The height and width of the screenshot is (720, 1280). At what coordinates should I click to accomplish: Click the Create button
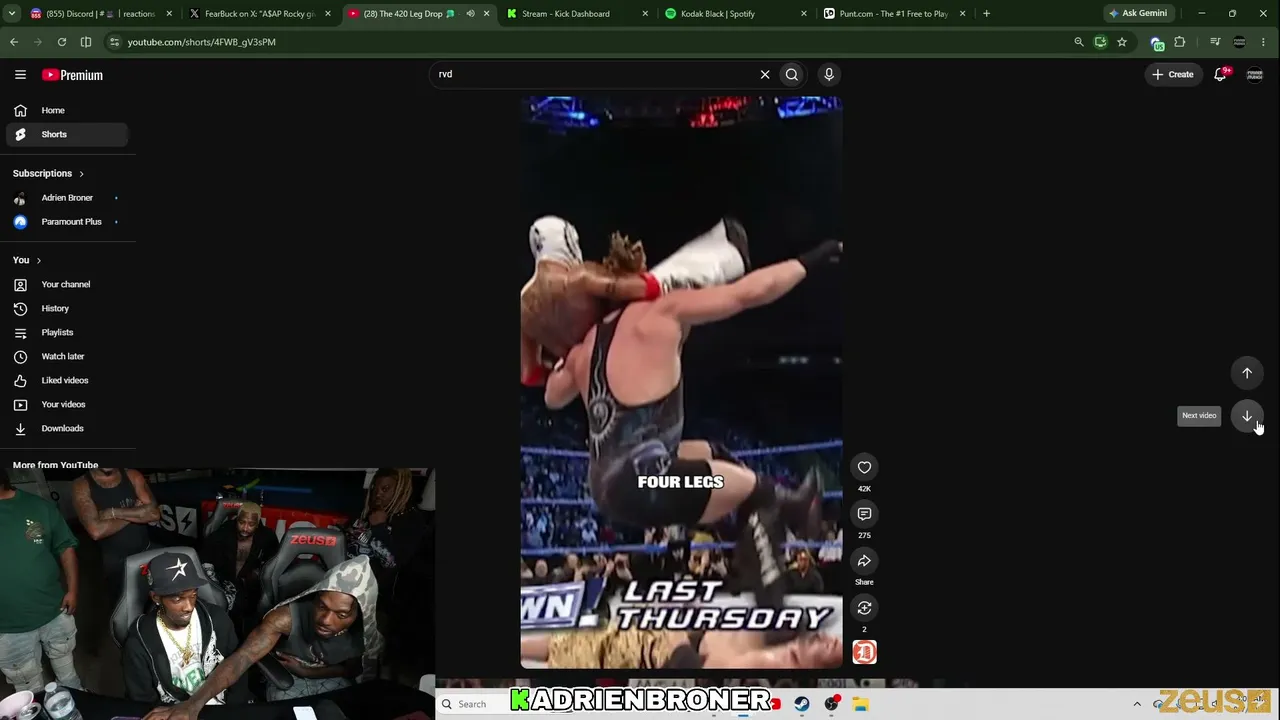tap(1173, 74)
